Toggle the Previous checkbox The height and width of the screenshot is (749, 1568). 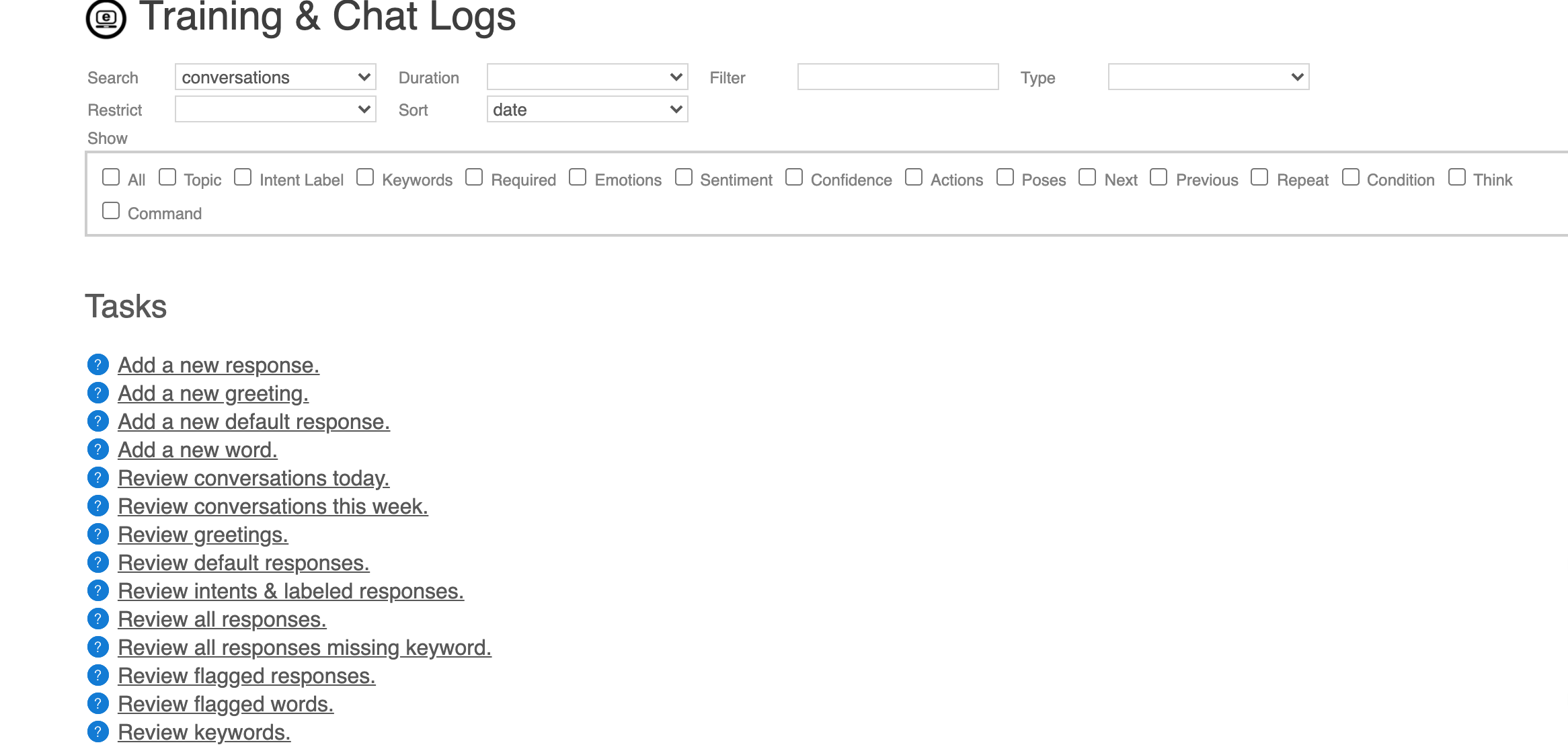(x=1159, y=177)
